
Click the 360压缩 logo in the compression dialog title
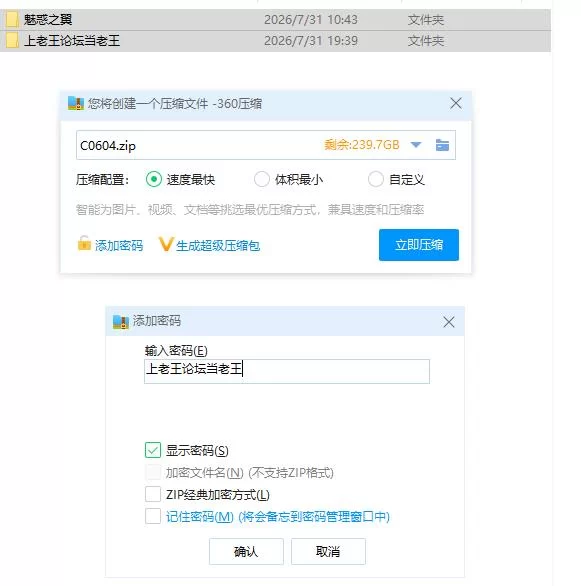click(76, 103)
